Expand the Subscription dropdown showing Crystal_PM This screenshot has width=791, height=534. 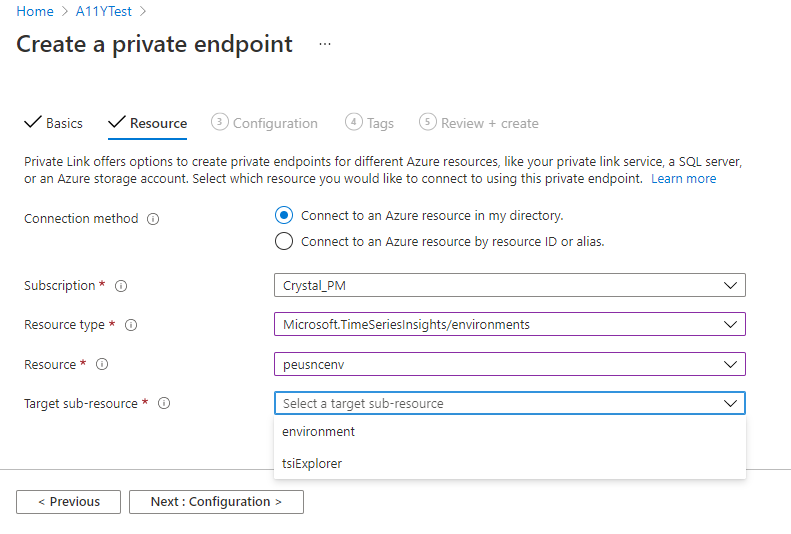tap(509, 286)
